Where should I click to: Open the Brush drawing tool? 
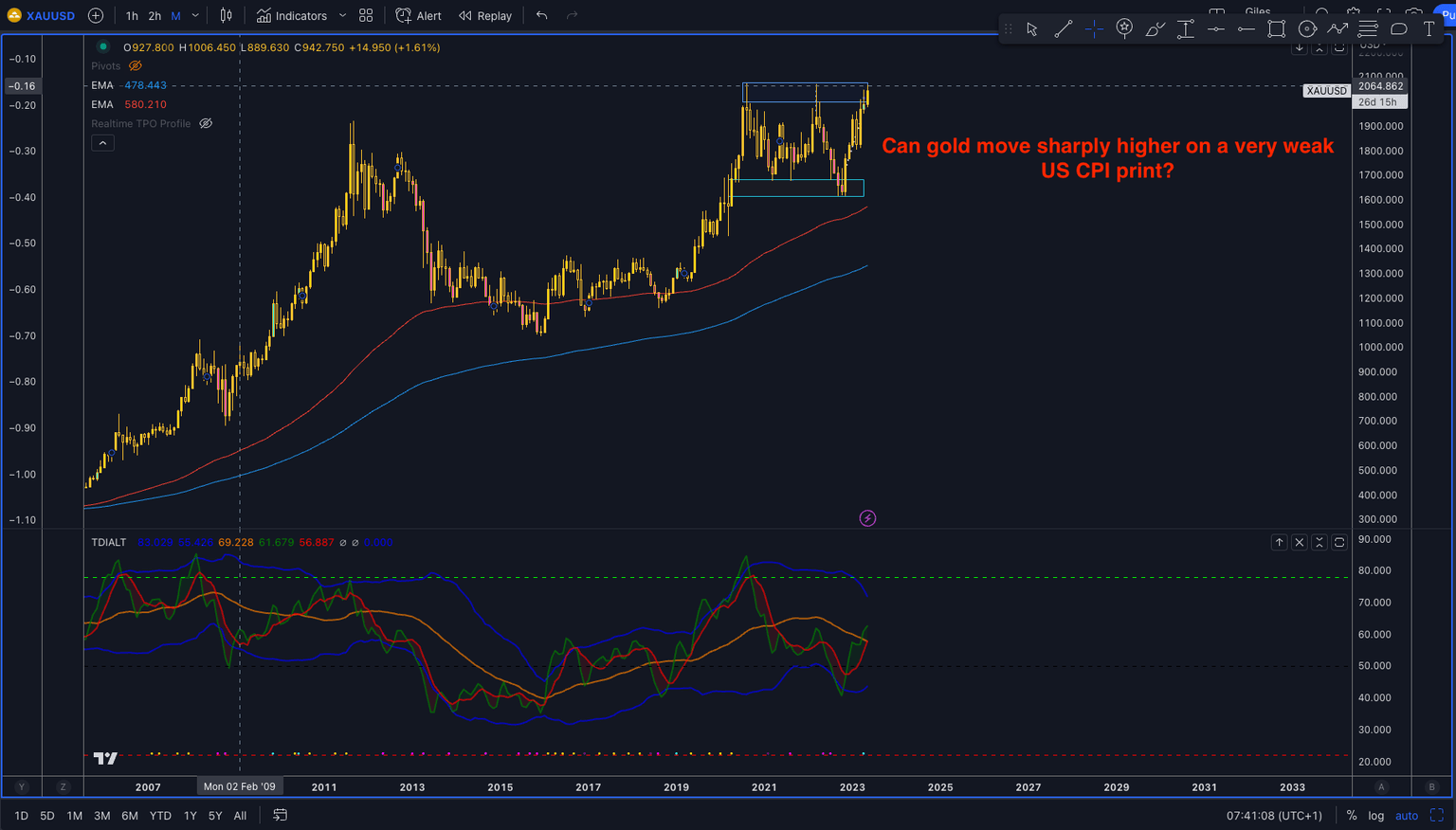[x=1155, y=28]
